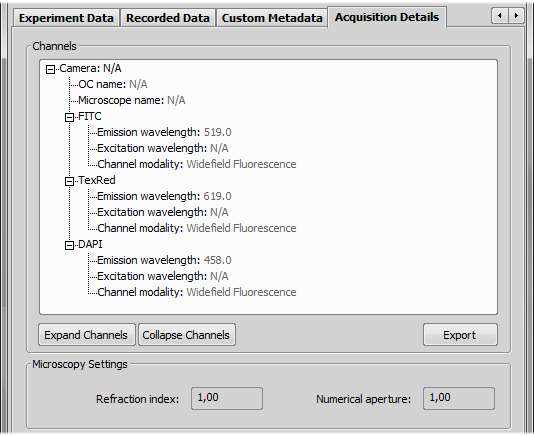The image size is (534, 436).
Task: Open the Recorded Data tab
Action: click(168, 18)
